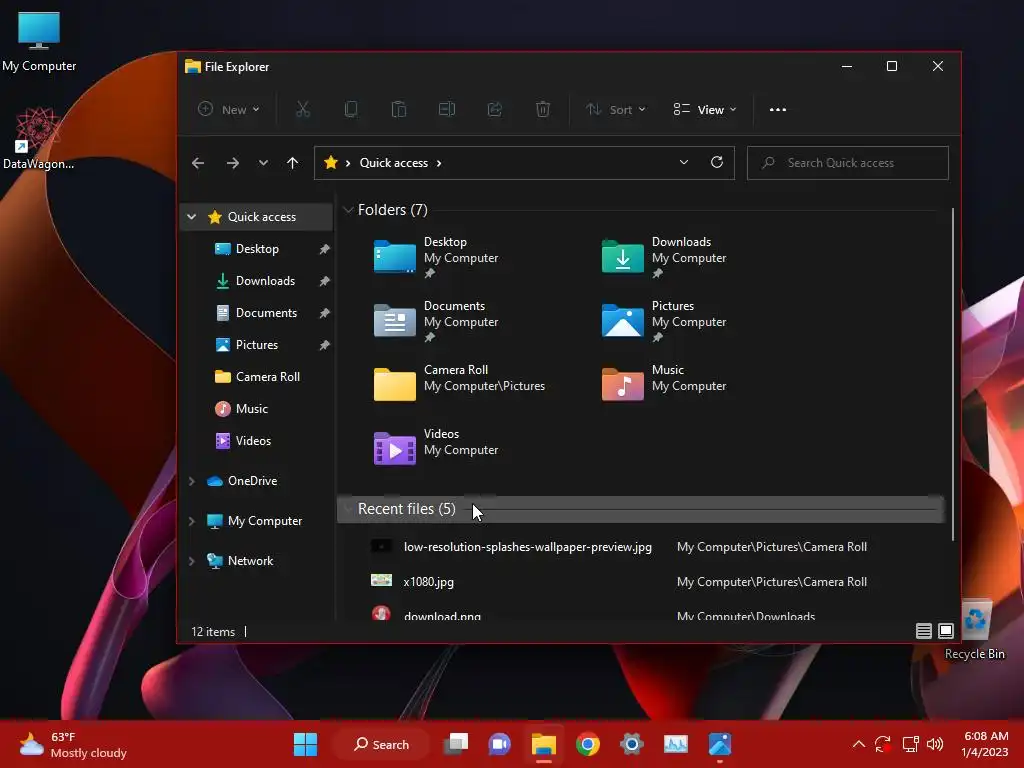The image size is (1024, 768).
Task: Click the Share icon in toolbar
Action: tap(494, 109)
